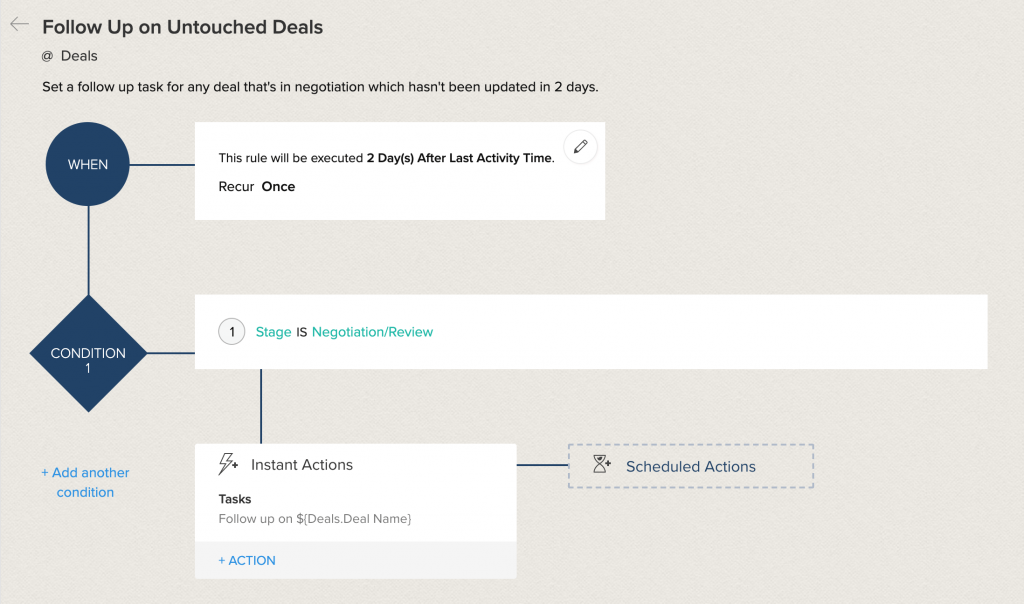Select the CONDITION 1 diamond node
Viewport: 1024px width, 604px height.
[88, 353]
